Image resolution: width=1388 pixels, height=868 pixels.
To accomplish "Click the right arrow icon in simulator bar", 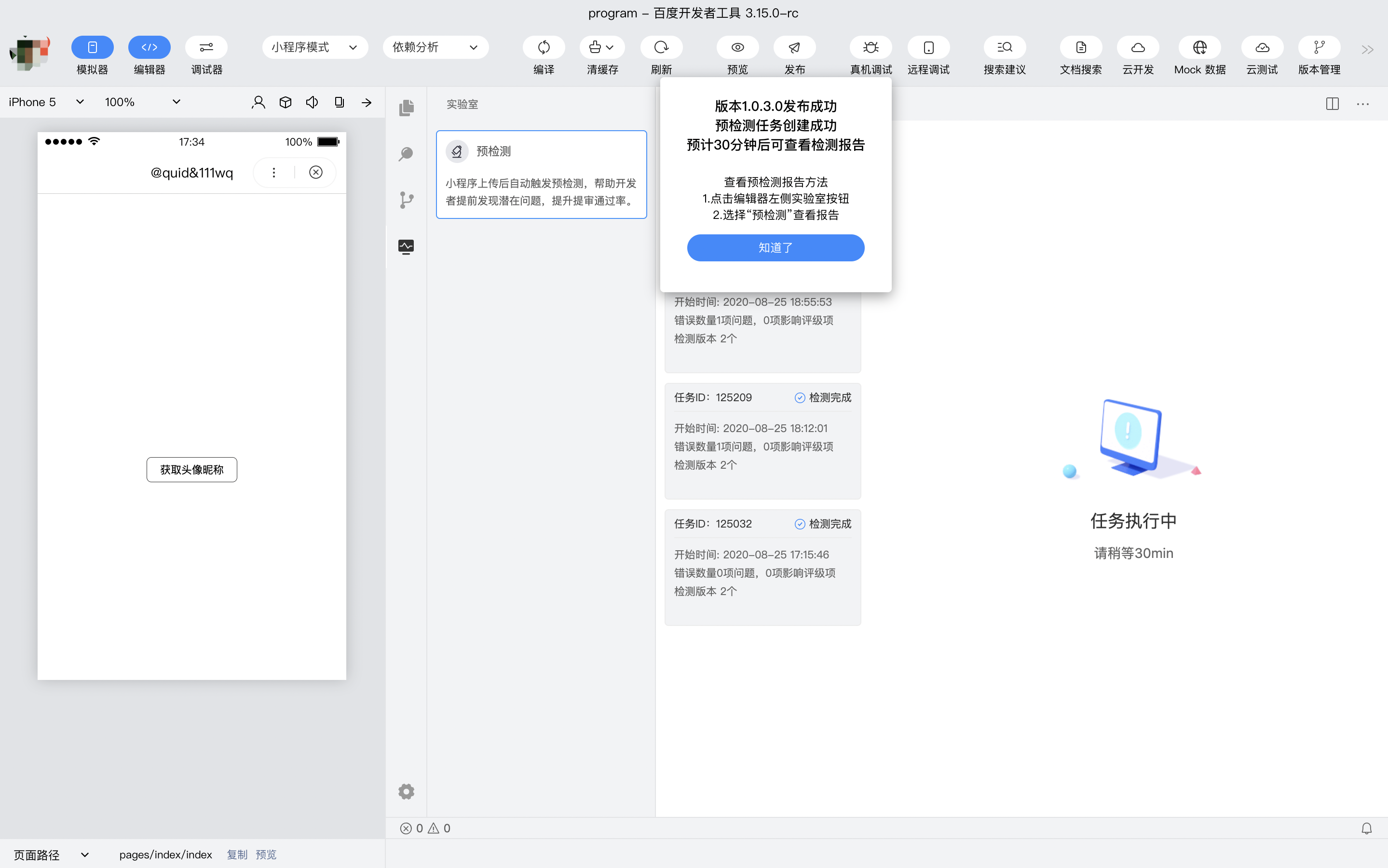I will 366,102.
